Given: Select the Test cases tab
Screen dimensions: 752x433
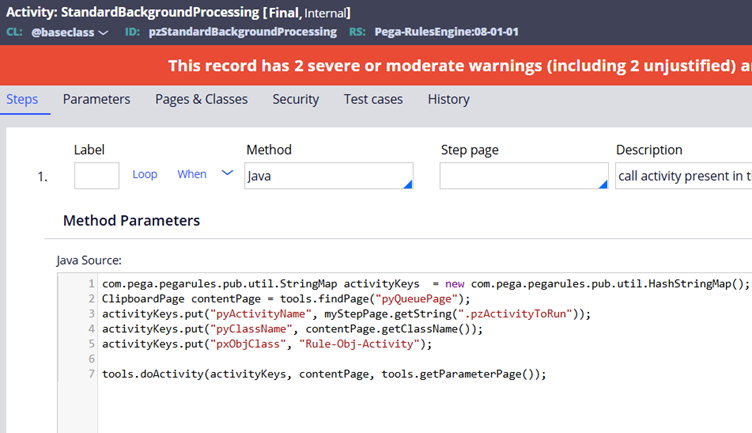Looking at the screenshot, I should click(x=373, y=99).
